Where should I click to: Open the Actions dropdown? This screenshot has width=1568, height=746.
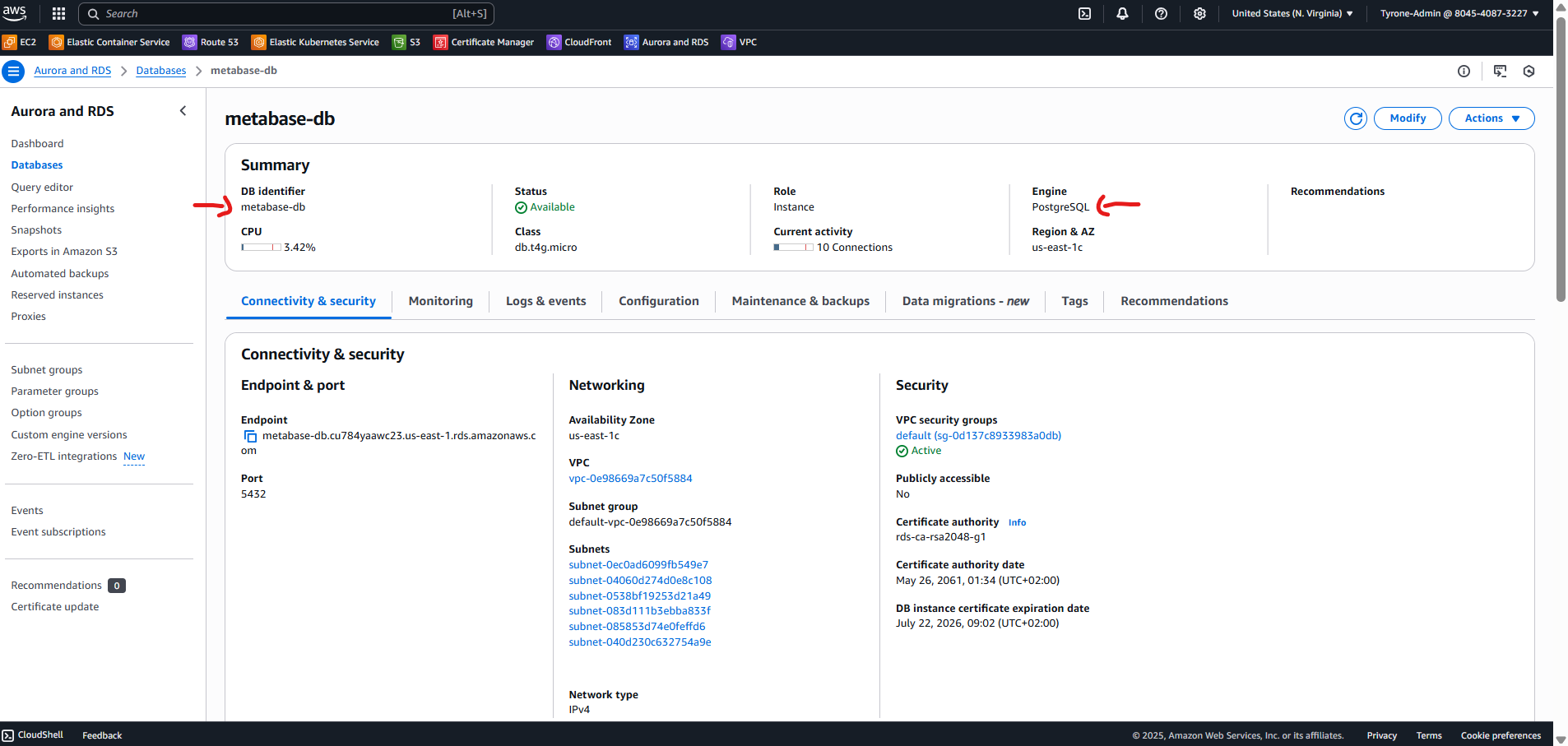1491,118
